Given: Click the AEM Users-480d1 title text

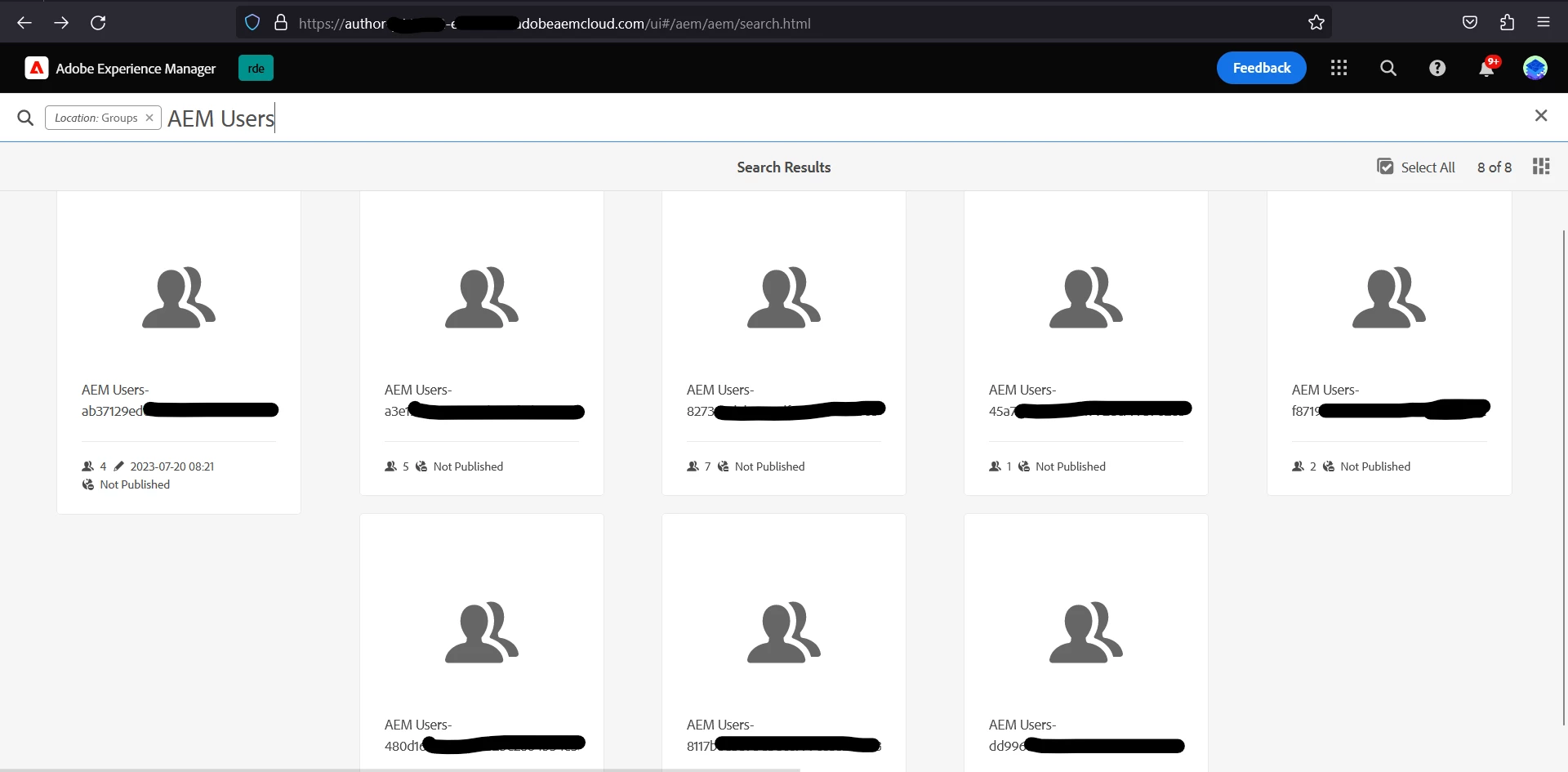Looking at the screenshot, I should (x=484, y=735).
